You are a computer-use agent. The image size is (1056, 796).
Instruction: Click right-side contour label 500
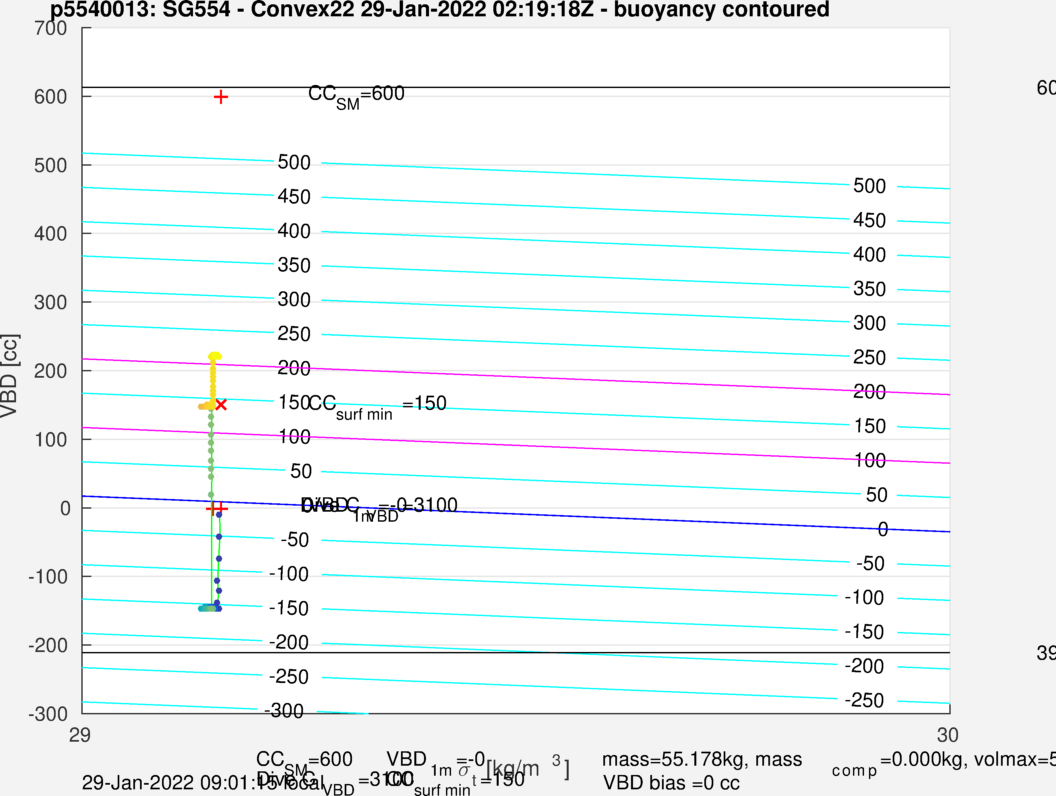tap(869, 186)
